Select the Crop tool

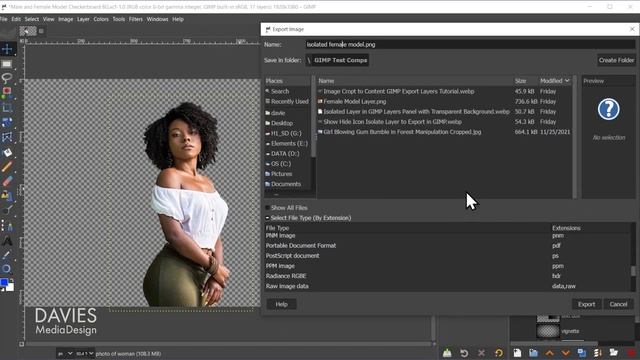(x=7, y=107)
